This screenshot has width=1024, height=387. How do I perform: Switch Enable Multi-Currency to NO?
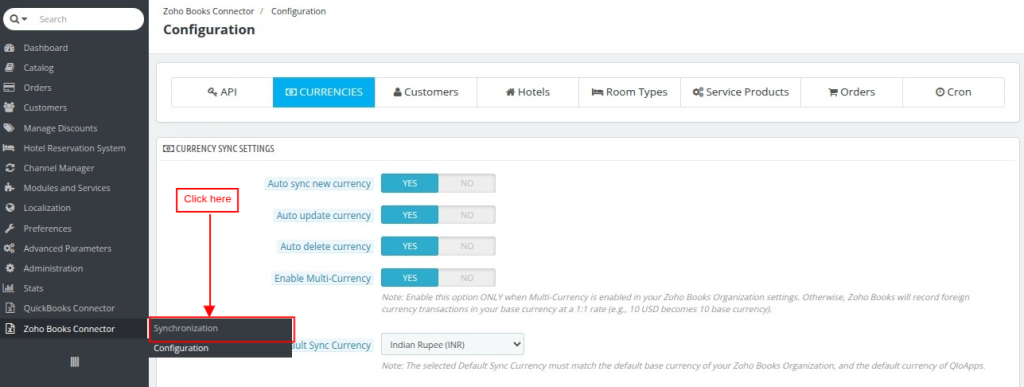[x=466, y=278]
